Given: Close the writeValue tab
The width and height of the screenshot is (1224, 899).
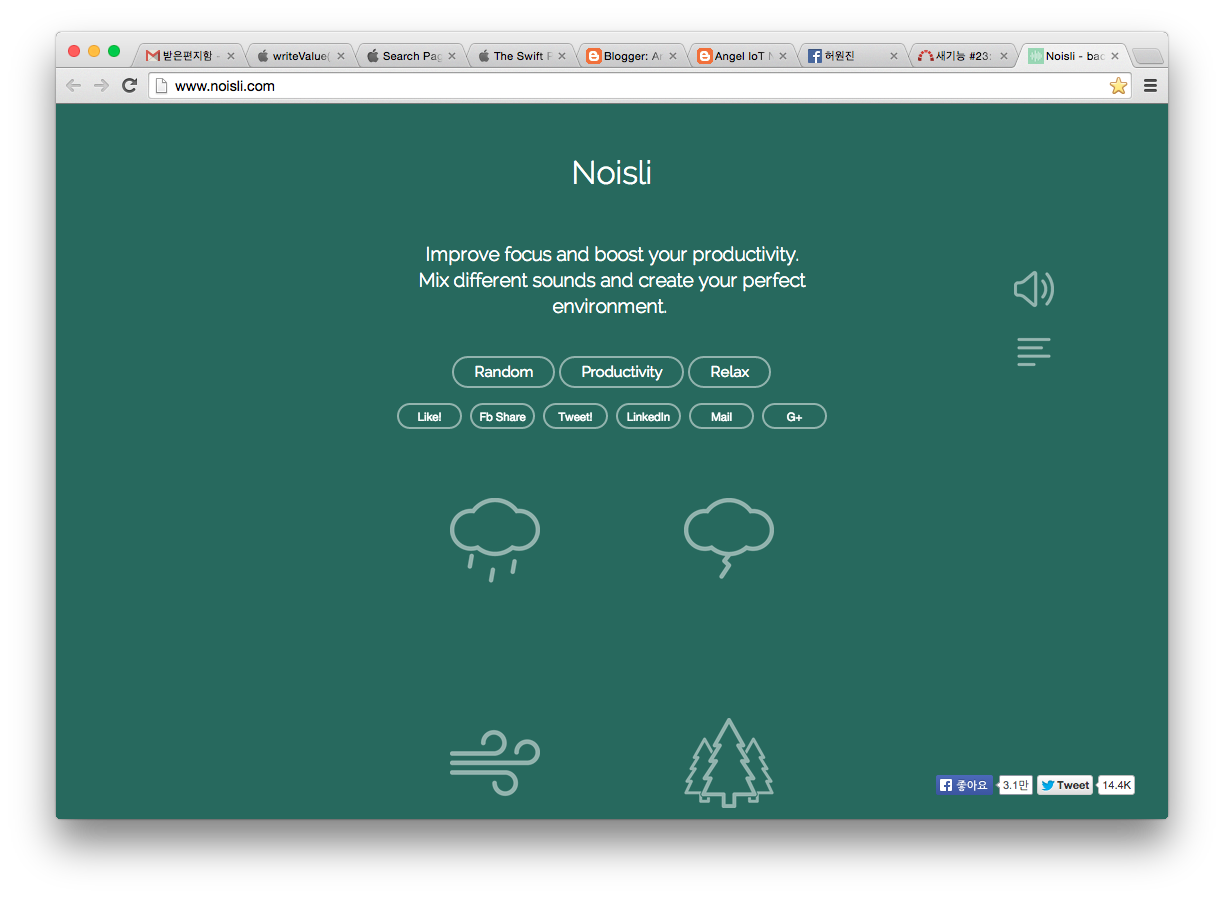Looking at the screenshot, I should [341, 56].
